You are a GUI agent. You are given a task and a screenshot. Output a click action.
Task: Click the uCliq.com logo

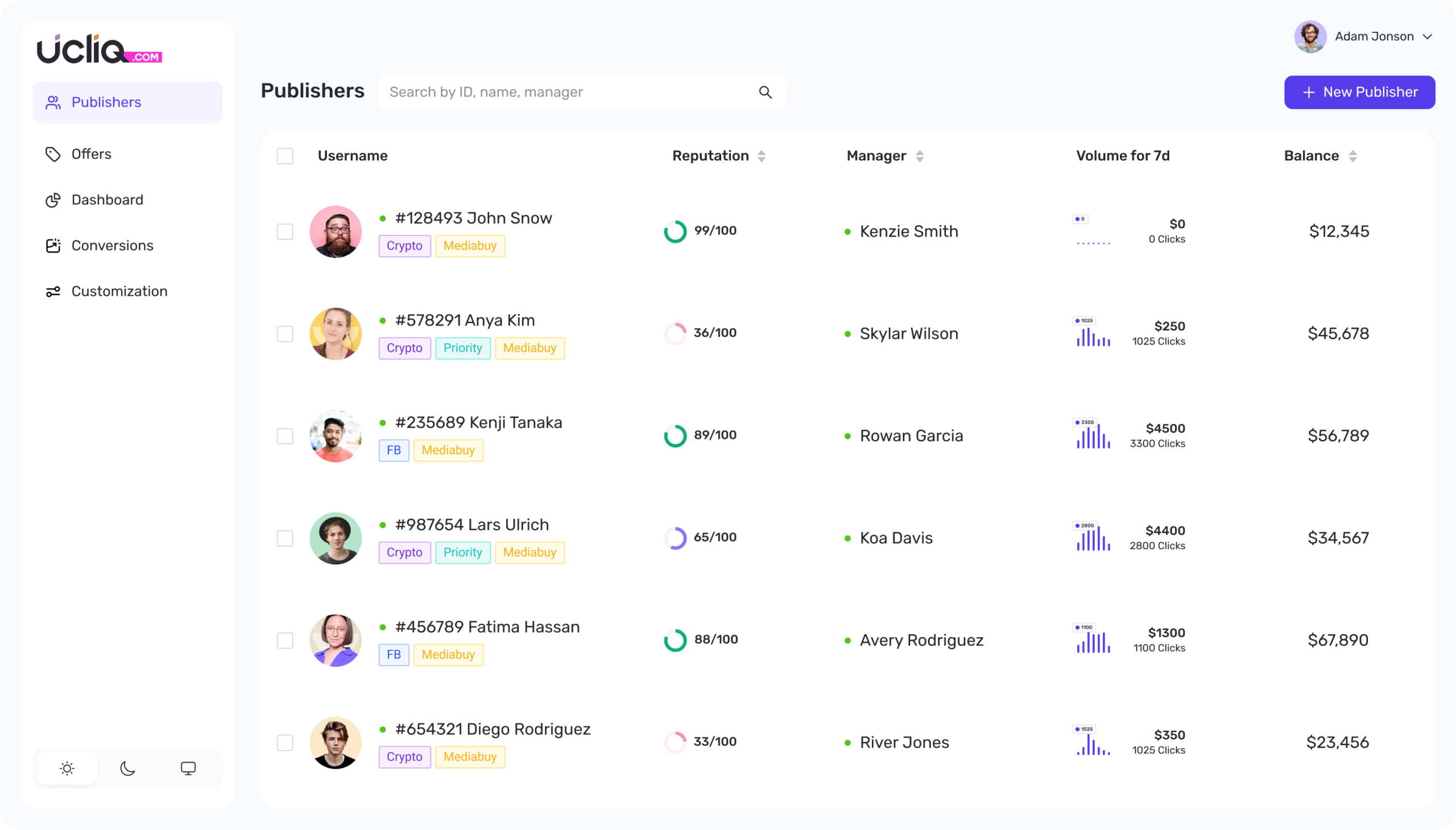tap(99, 49)
